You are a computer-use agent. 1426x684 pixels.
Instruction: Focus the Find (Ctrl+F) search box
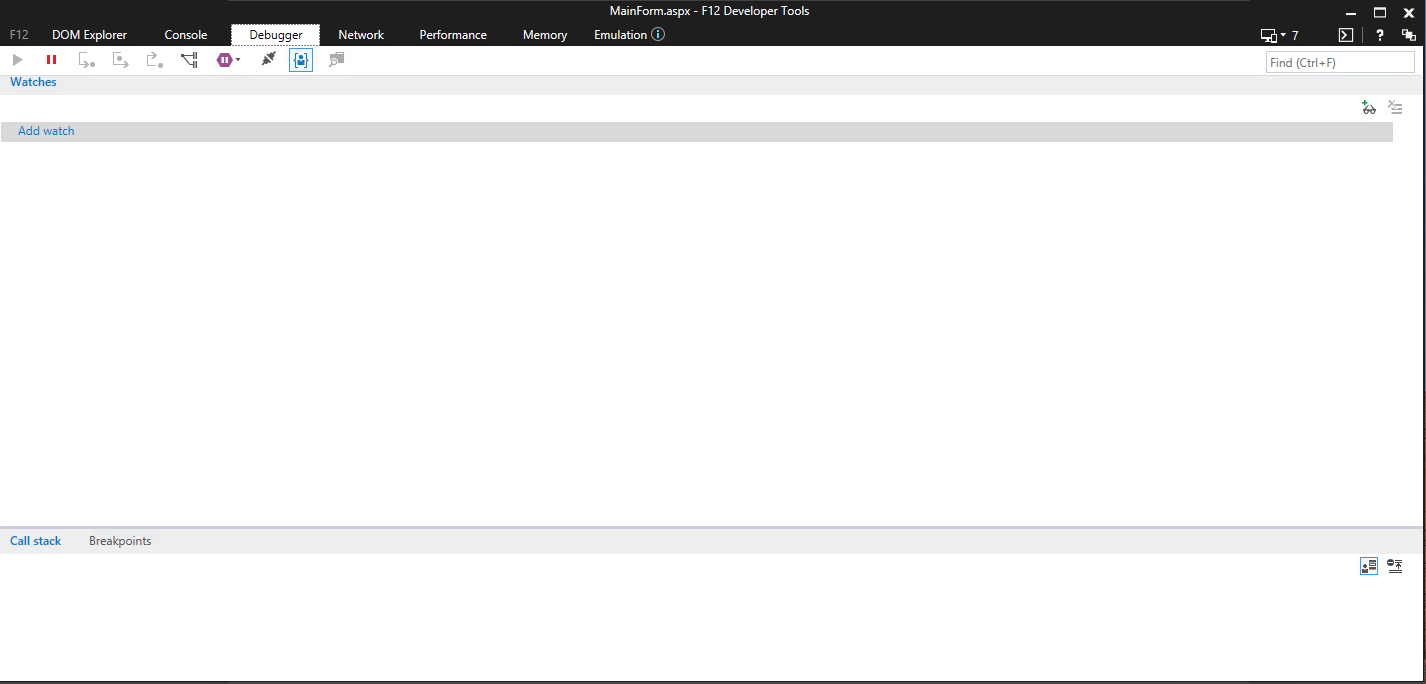point(1340,62)
